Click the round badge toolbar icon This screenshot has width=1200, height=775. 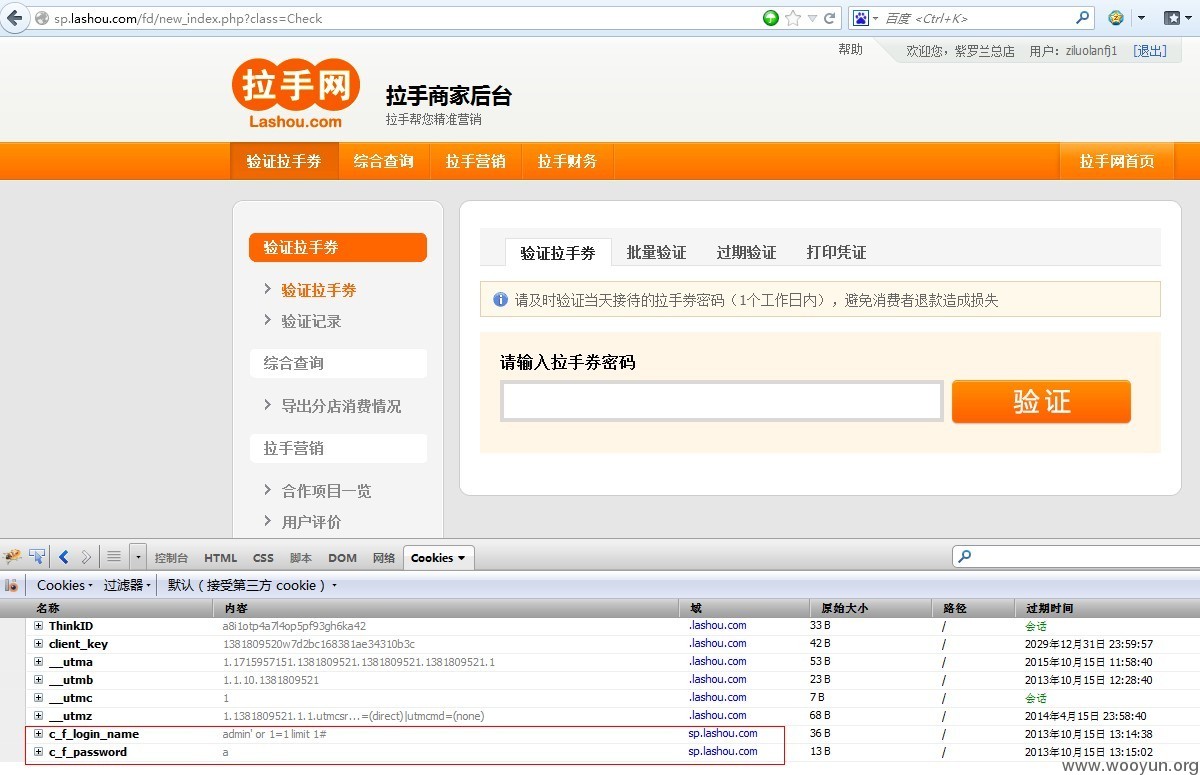pyautogui.click(x=1116, y=18)
